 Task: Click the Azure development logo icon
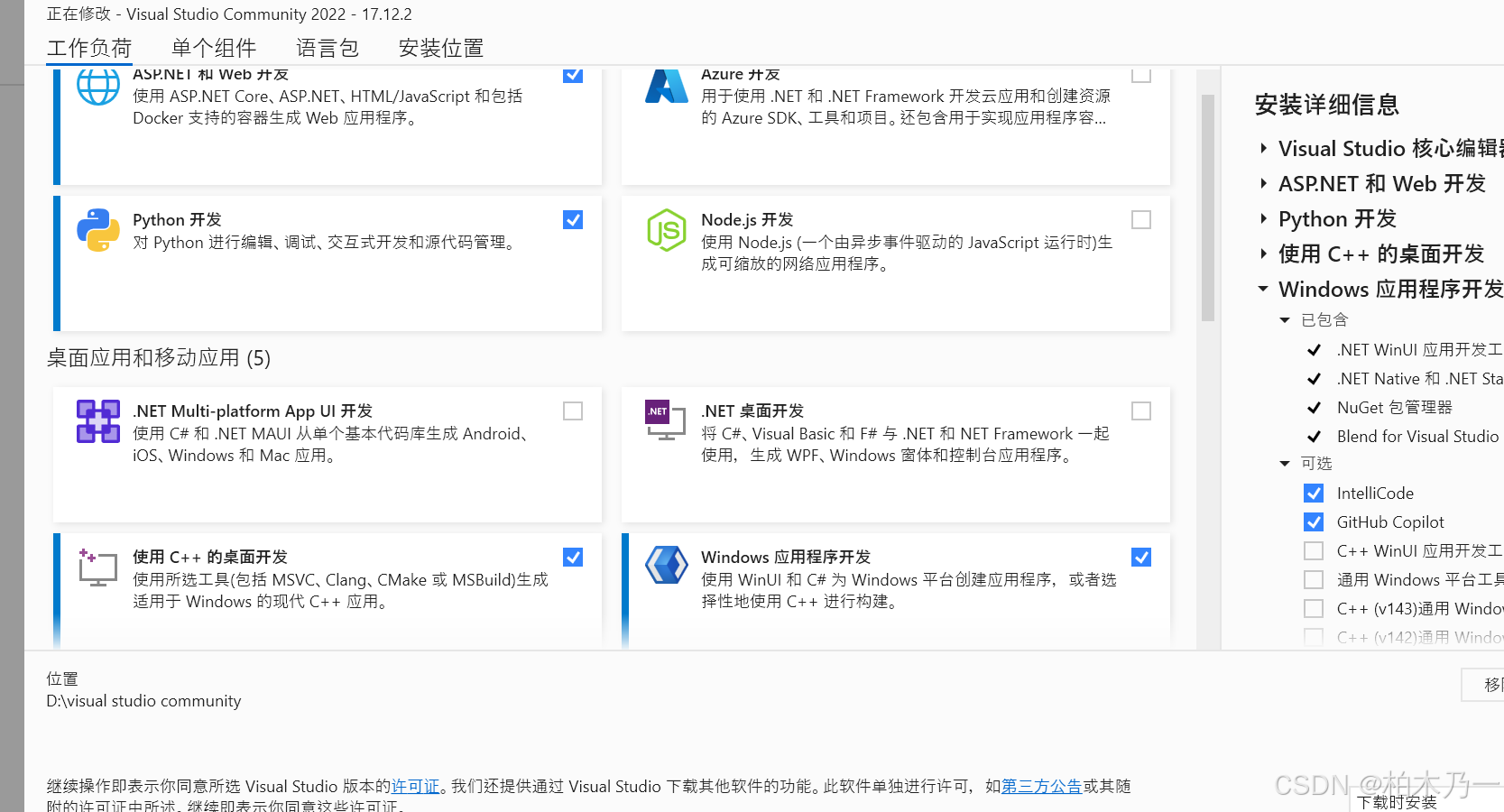point(667,87)
